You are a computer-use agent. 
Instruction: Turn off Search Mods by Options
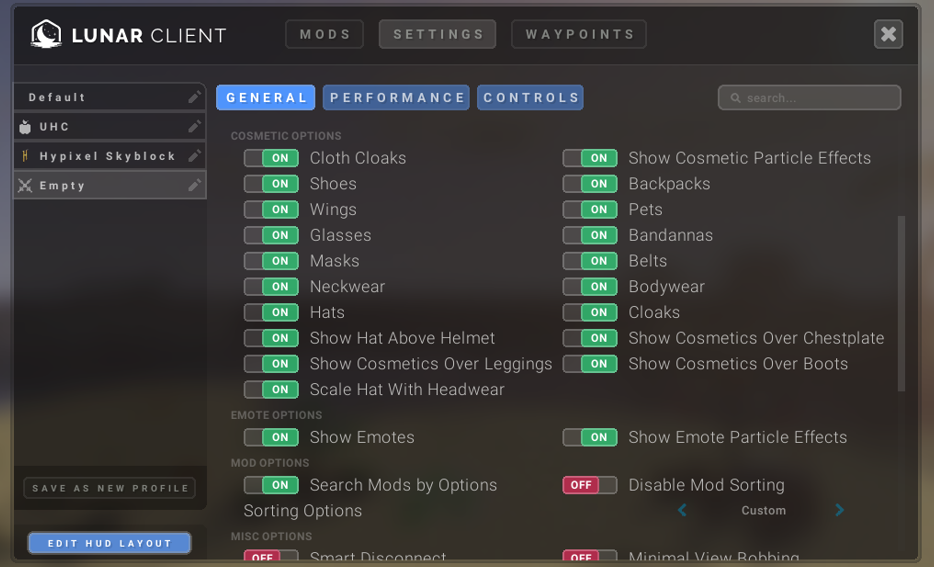[271, 485]
